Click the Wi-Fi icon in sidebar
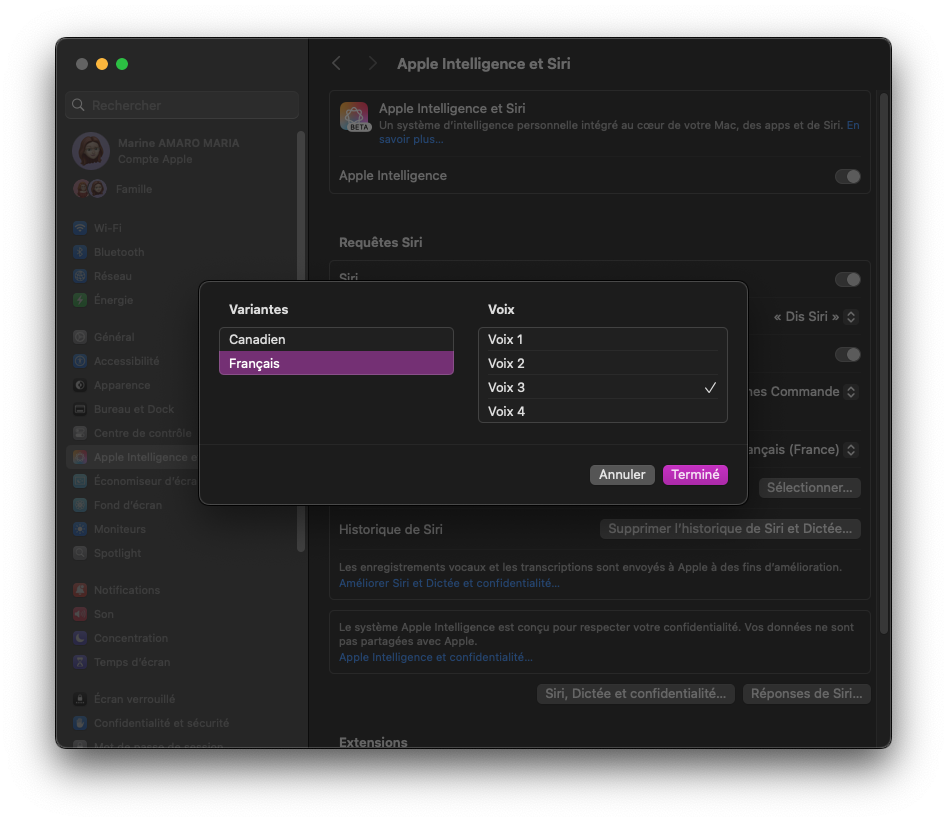This screenshot has width=947, height=822. (80, 228)
